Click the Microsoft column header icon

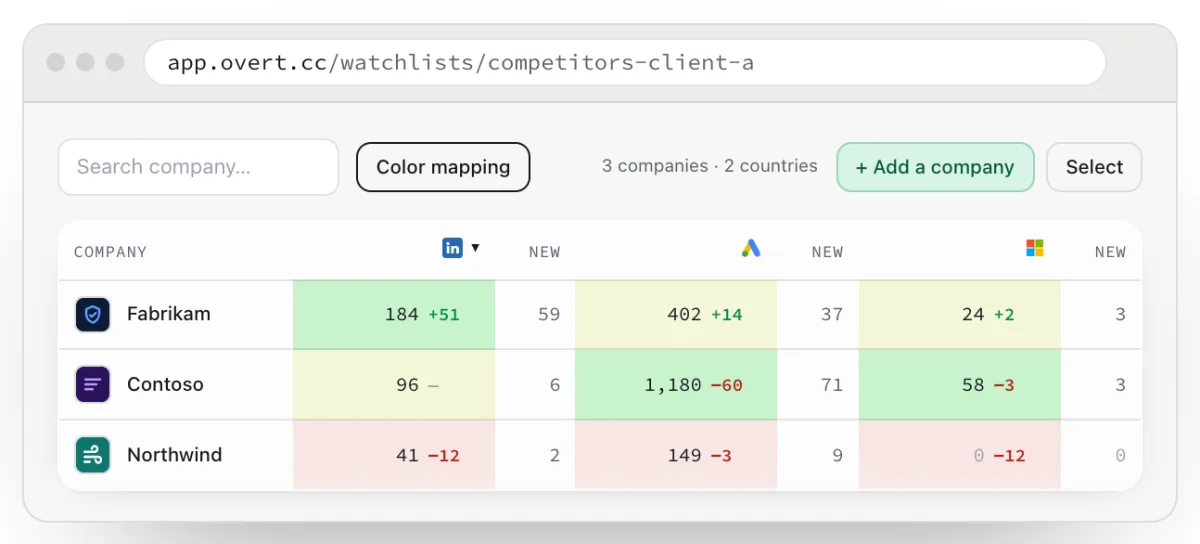[1035, 247]
